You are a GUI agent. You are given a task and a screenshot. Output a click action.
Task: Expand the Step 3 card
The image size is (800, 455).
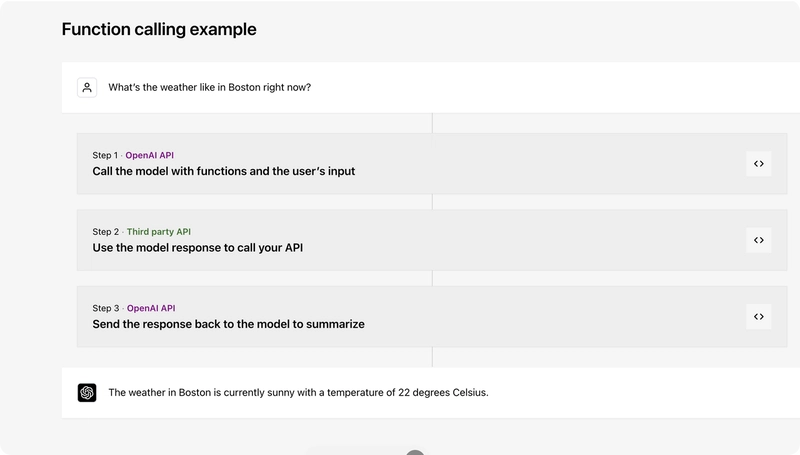[x=432, y=317]
